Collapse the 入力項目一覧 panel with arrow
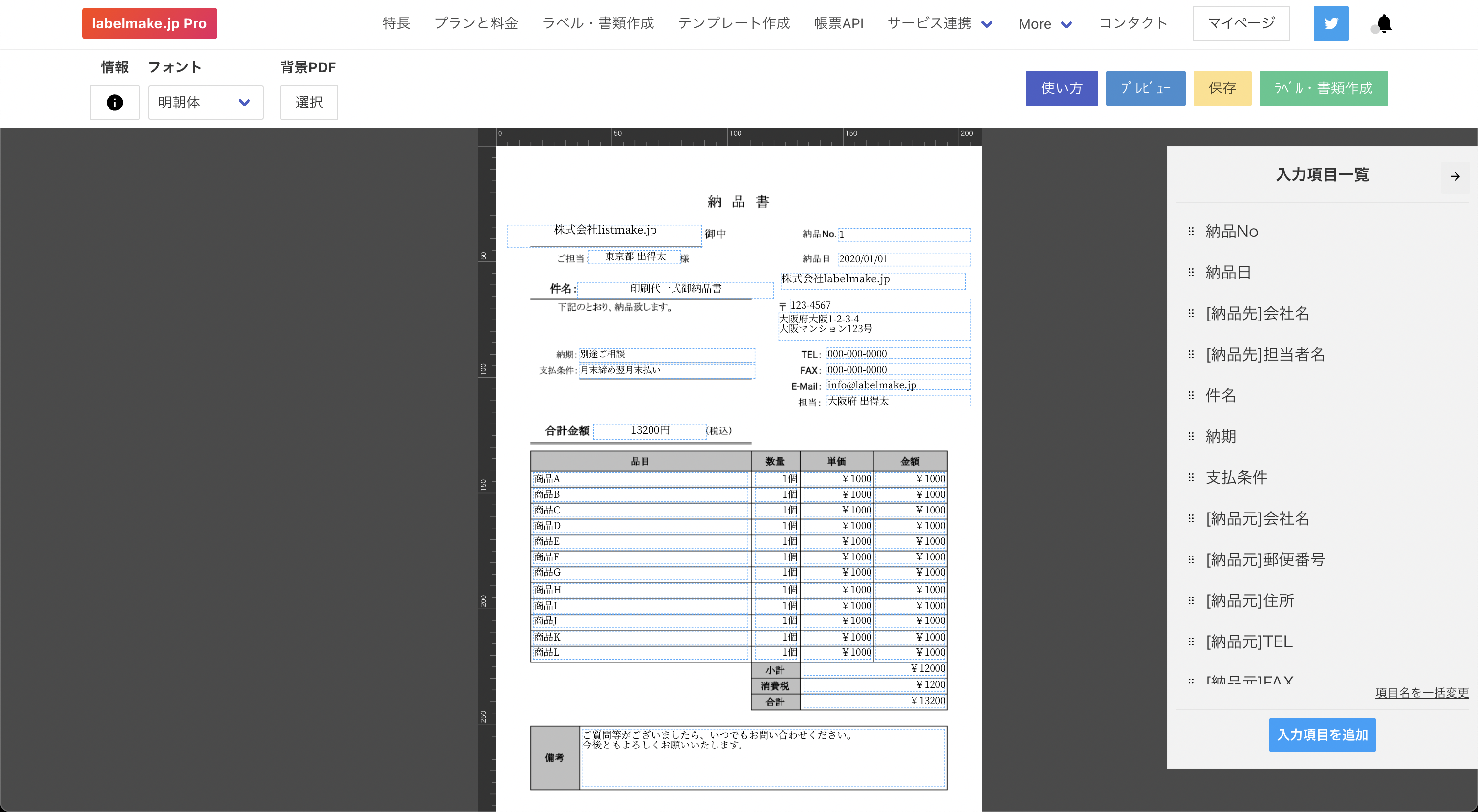The height and width of the screenshot is (812, 1478). (x=1455, y=177)
